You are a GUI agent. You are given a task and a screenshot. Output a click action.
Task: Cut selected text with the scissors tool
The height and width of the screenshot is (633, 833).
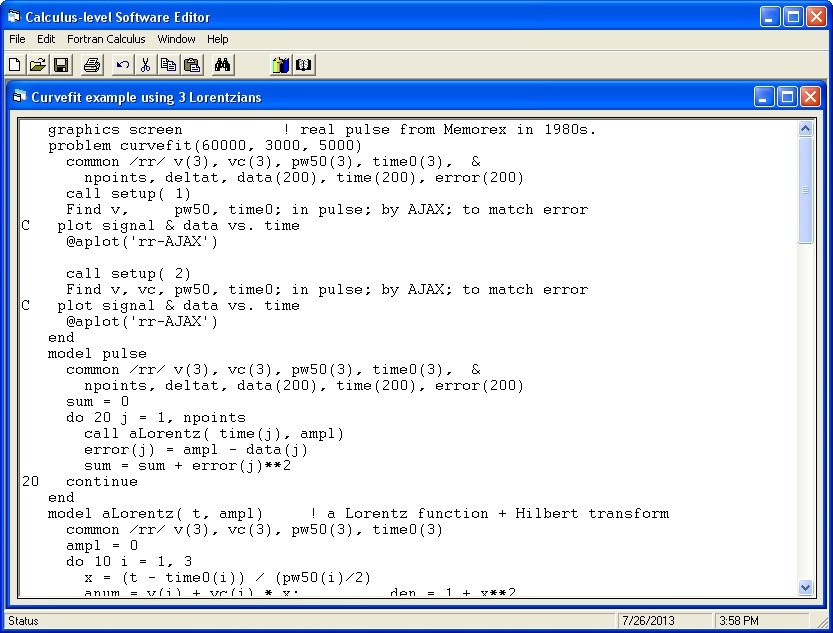[x=145, y=64]
